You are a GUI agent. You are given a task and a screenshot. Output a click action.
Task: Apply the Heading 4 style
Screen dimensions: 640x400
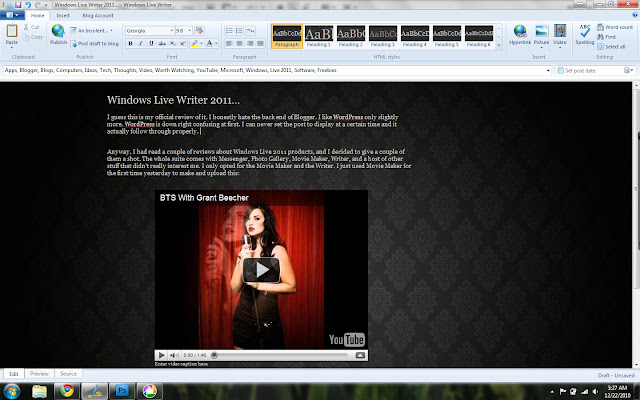pyautogui.click(x=415, y=36)
